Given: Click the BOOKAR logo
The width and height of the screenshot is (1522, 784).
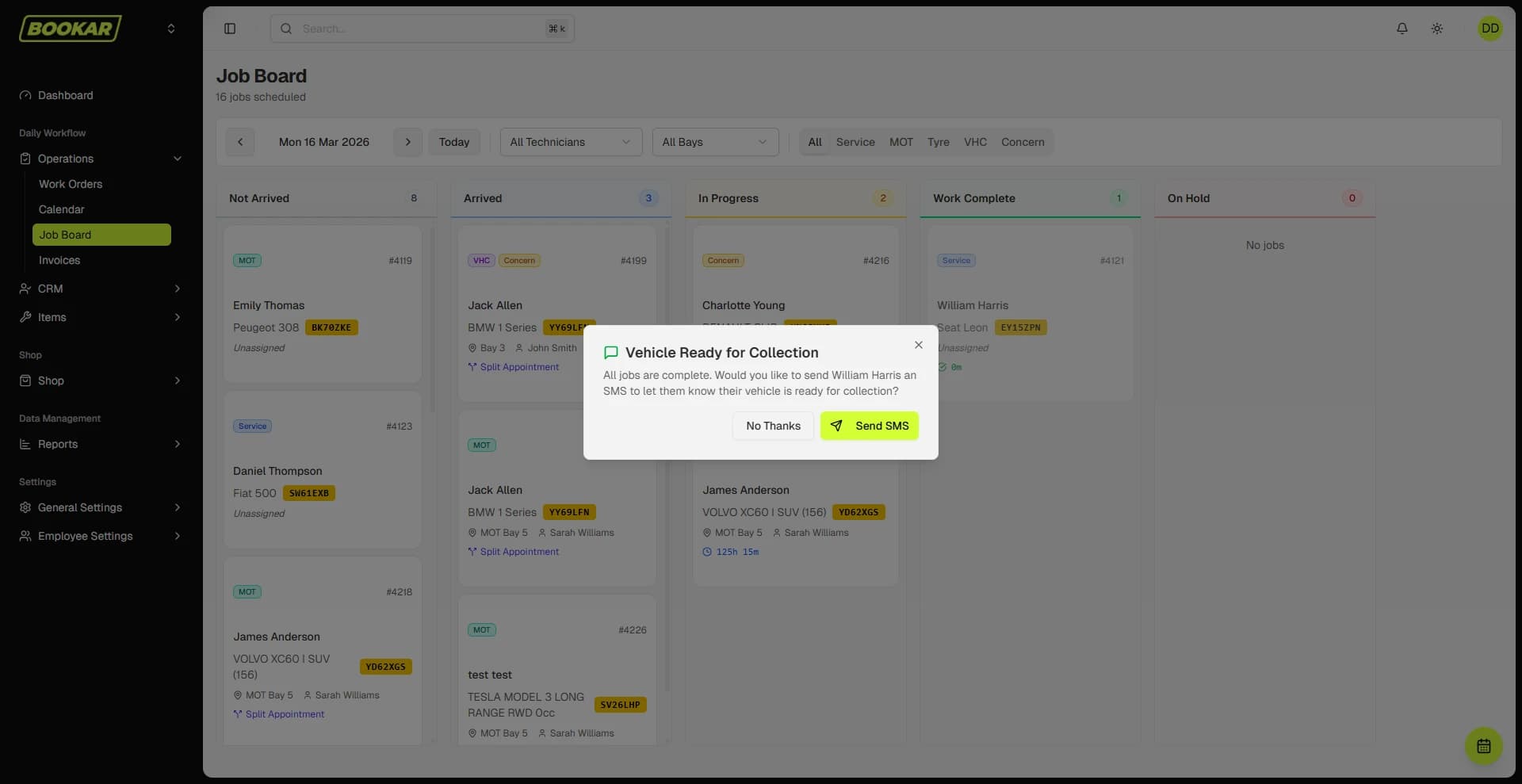Looking at the screenshot, I should click(70, 29).
